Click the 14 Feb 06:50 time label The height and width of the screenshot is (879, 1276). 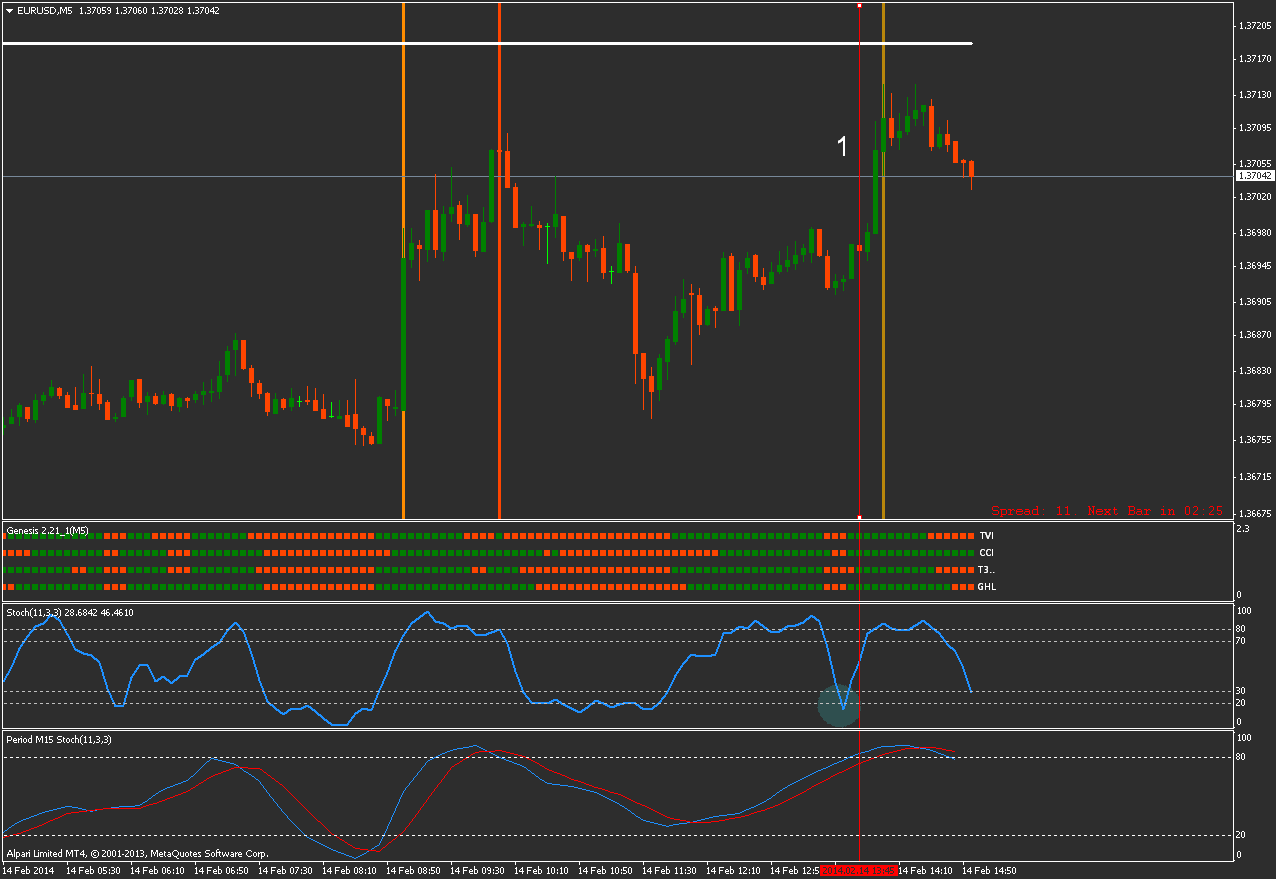221,871
